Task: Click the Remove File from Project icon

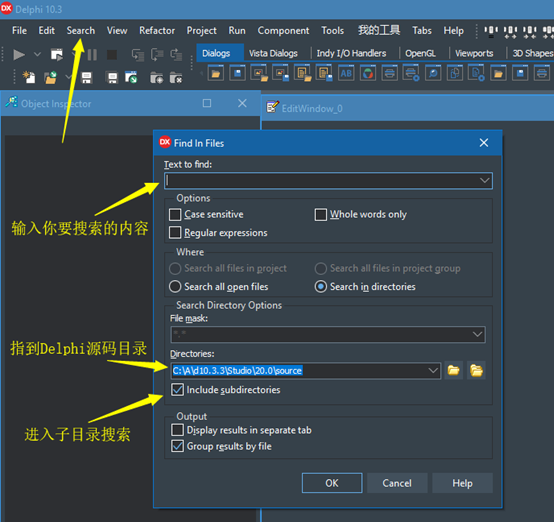Action: [x=176, y=77]
